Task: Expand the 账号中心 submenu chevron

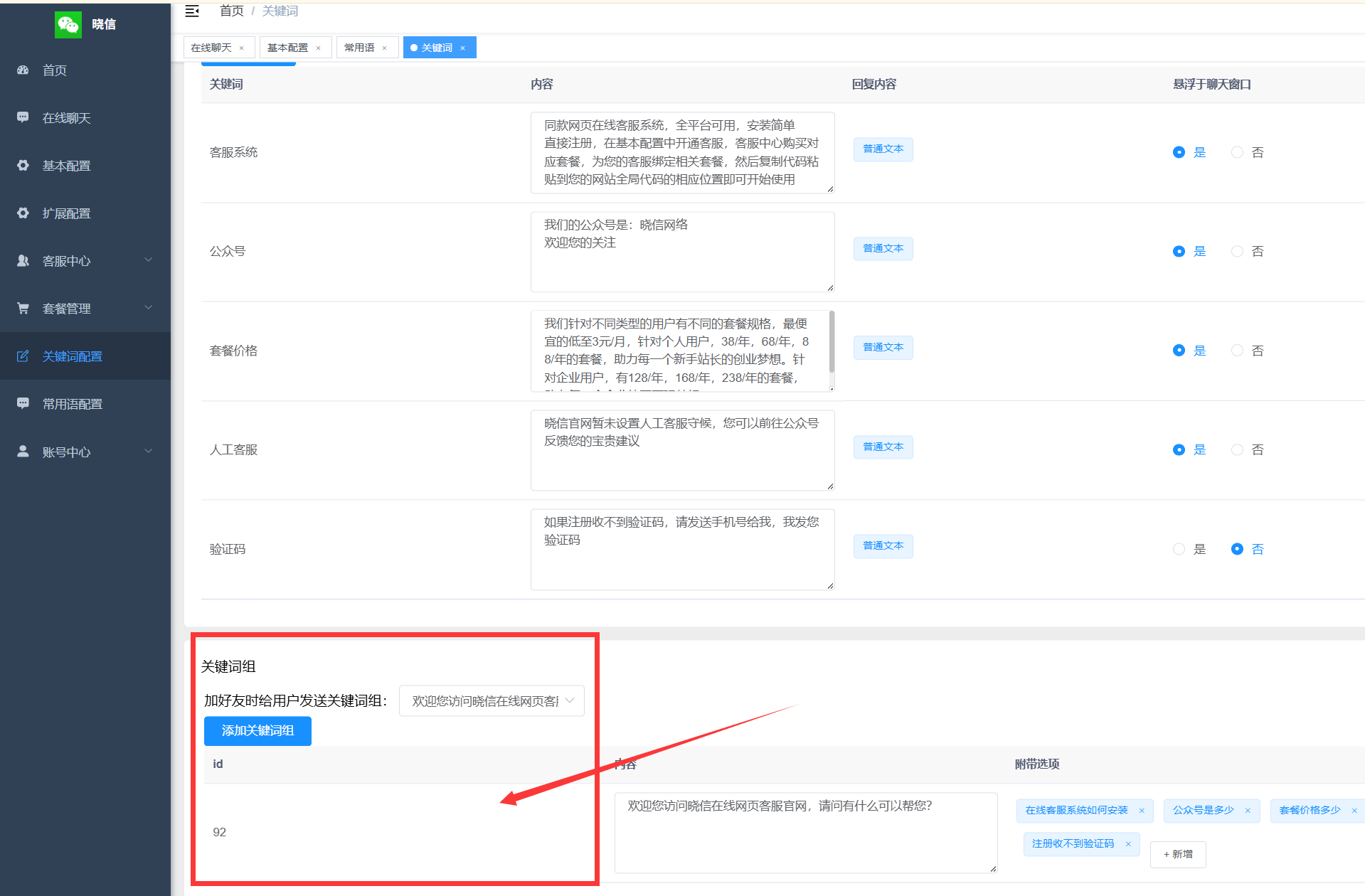Action: pyautogui.click(x=149, y=451)
